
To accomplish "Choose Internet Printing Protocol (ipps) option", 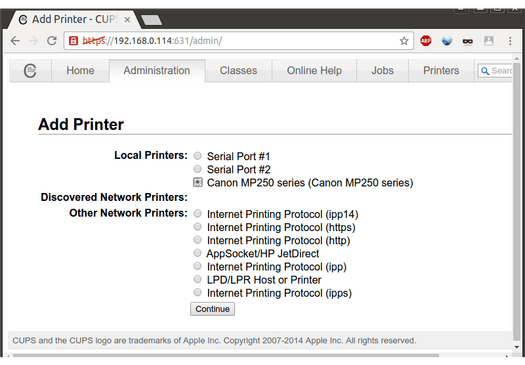I will 198,292.
